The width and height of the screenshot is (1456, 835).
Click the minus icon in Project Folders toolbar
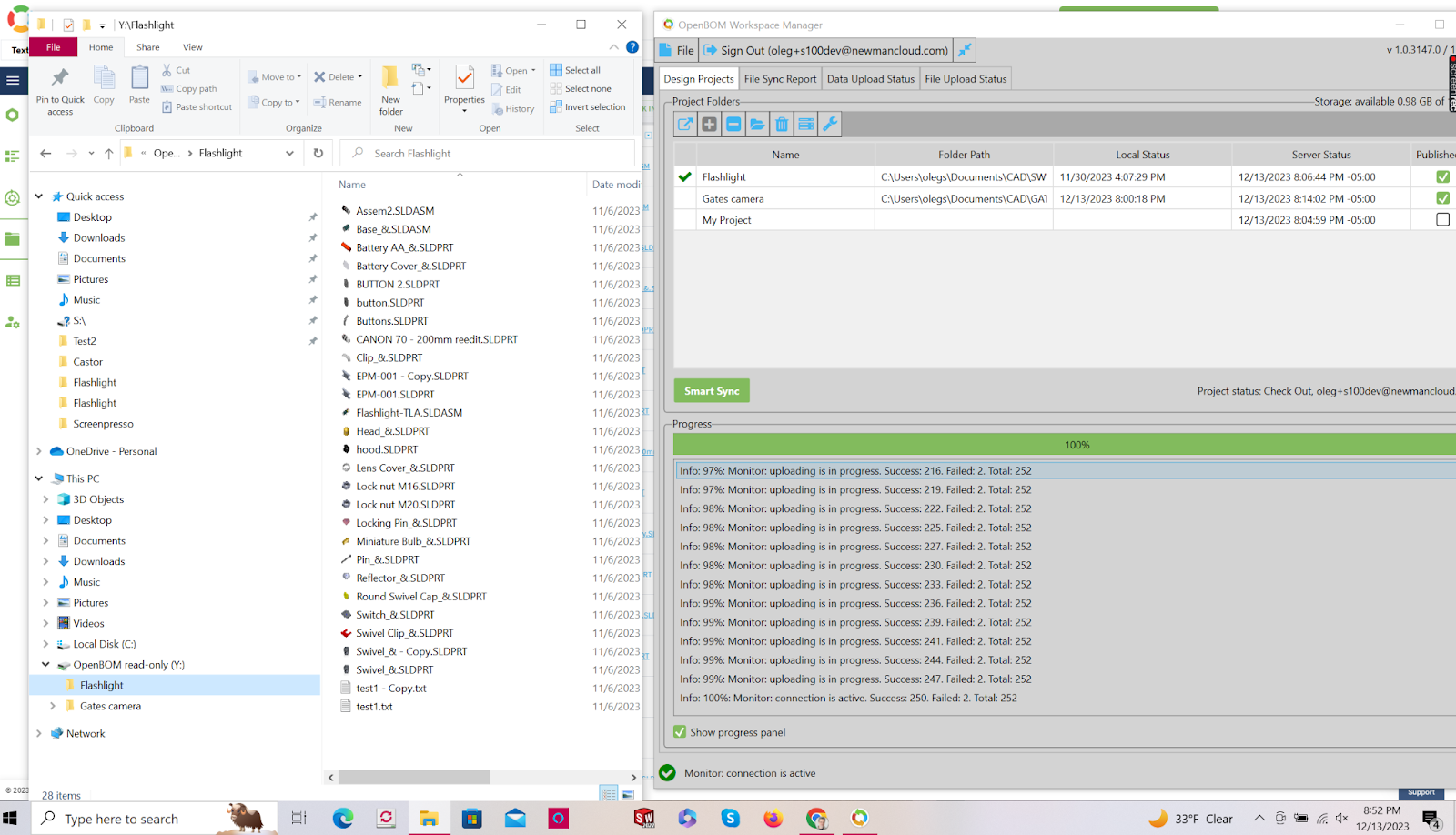[x=733, y=125]
